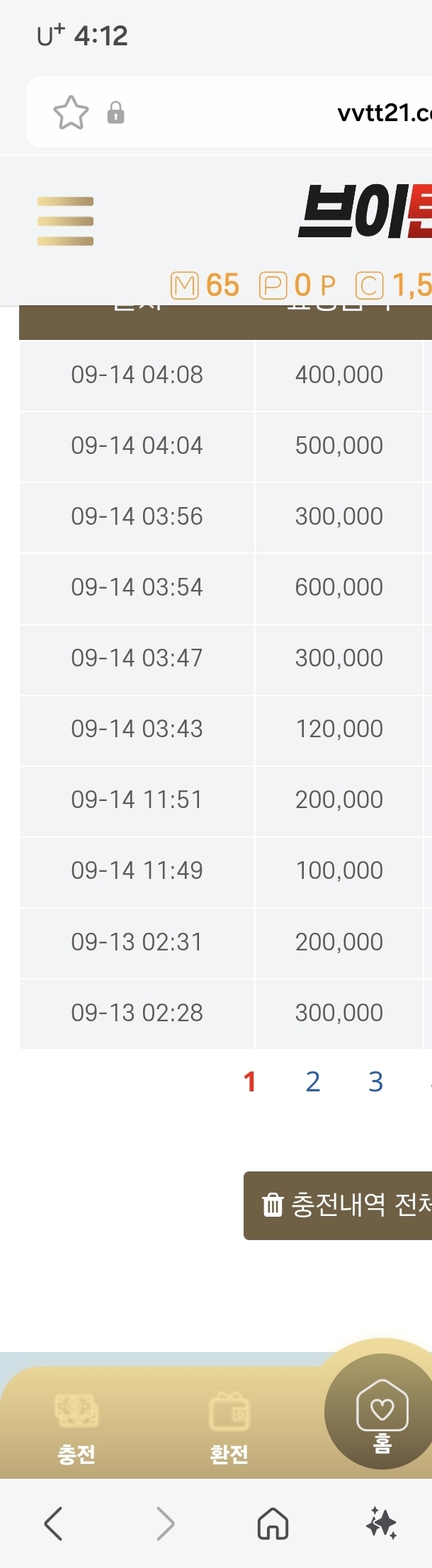Tap the padlock site security icon
Screen dimensions: 432x1568
pos(115,113)
